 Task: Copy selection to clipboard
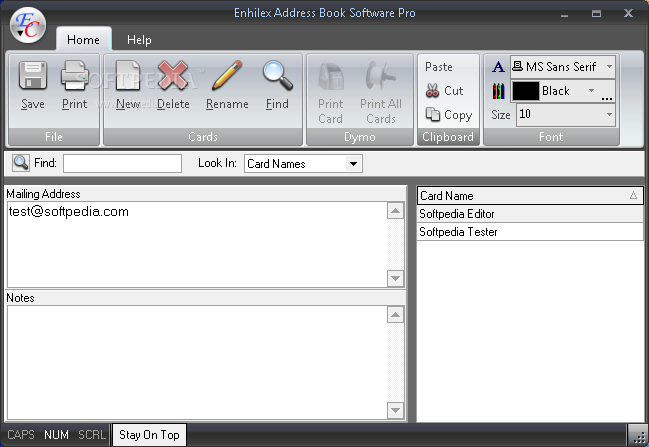tap(449, 115)
